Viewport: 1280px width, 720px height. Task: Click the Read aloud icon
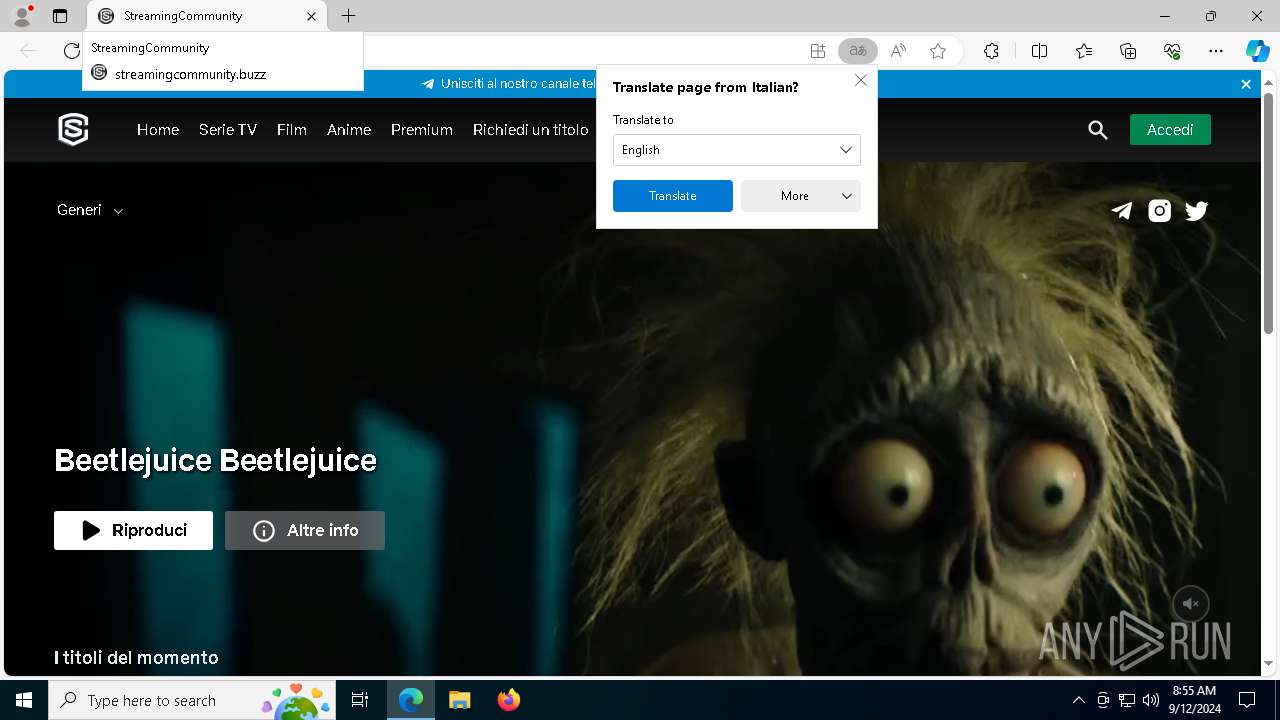[898, 51]
